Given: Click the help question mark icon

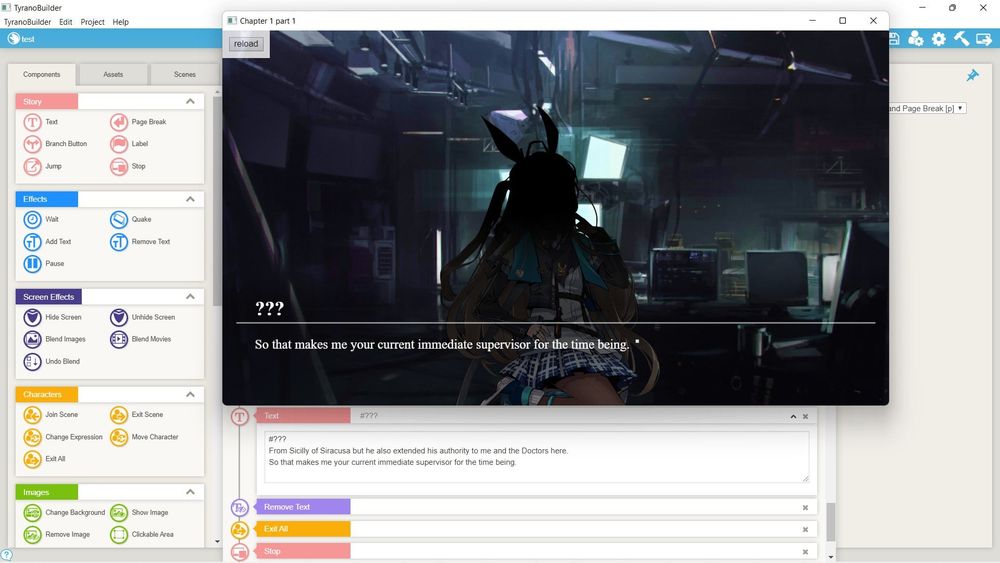Looking at the screenshot, I should pos(6,555).
